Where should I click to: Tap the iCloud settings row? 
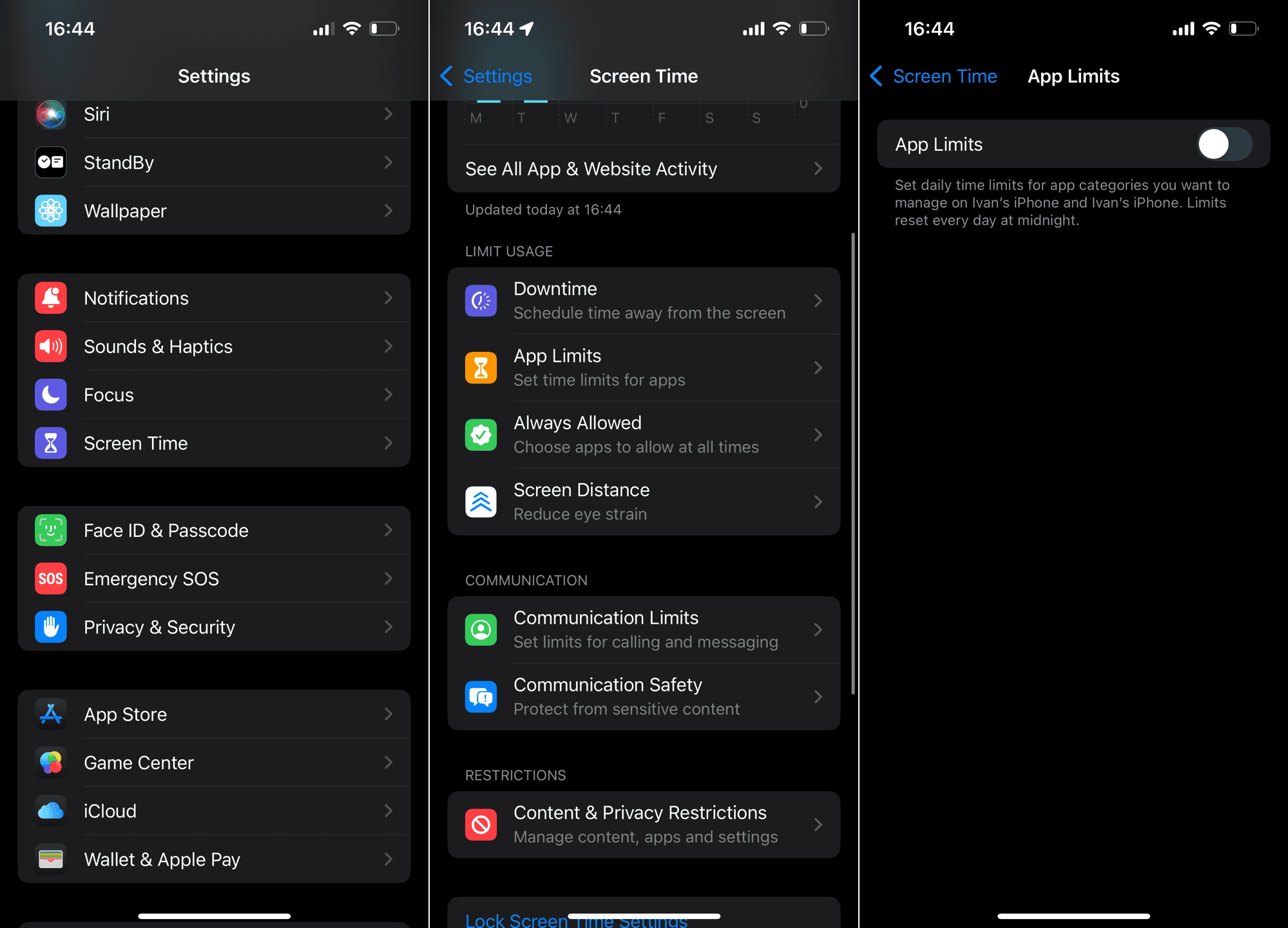(x=213, y=811)
